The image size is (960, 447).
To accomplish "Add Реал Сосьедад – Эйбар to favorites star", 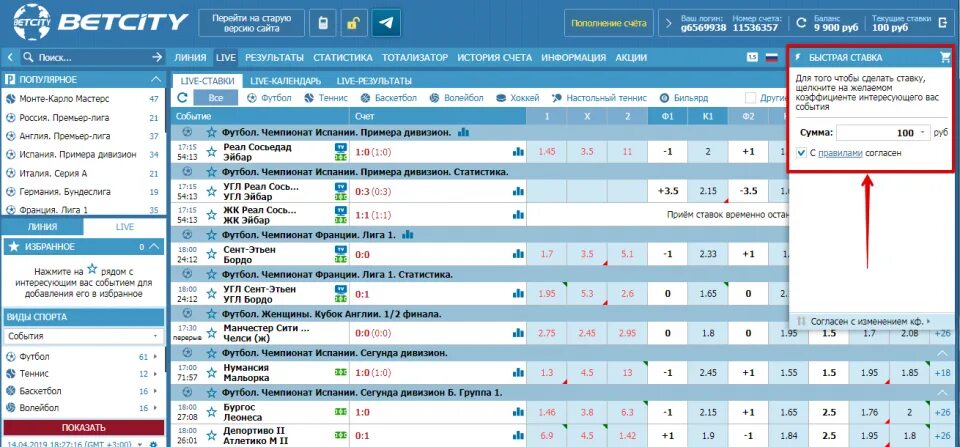I will pos(211,151).
